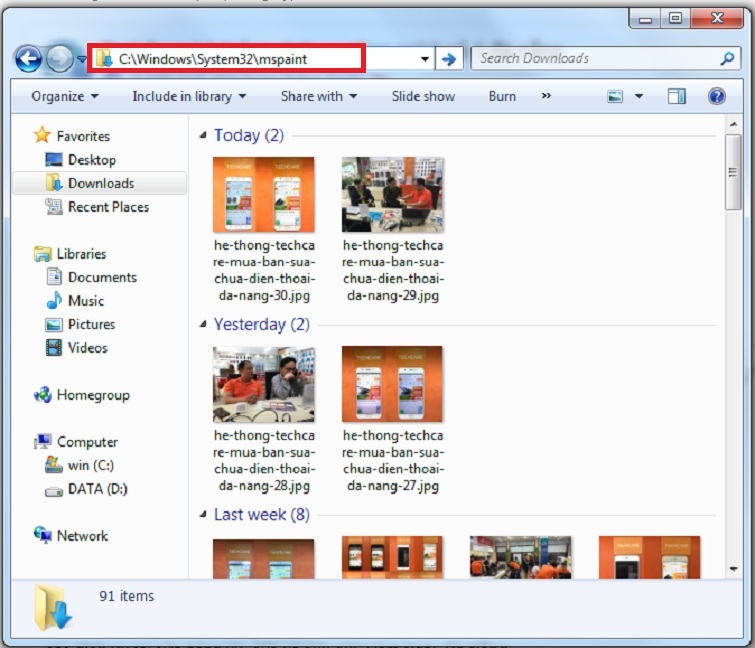The image size is (755, 648).
Task: Open Recent Places in Favorites
Action: pyautogui.click(x=107, y=207)
